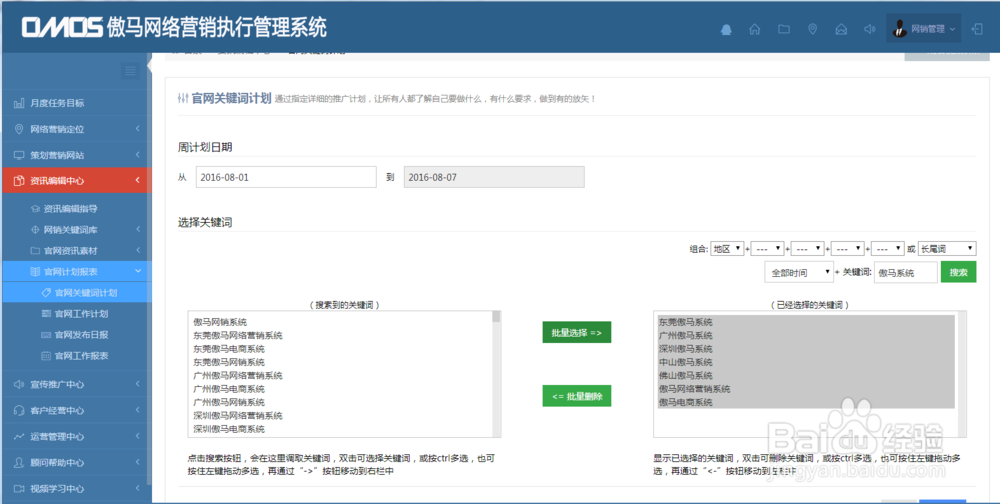Open the mail envelope icon
Image resolution: width=1000 pixels, height=504 pixels.
[841, 29]
